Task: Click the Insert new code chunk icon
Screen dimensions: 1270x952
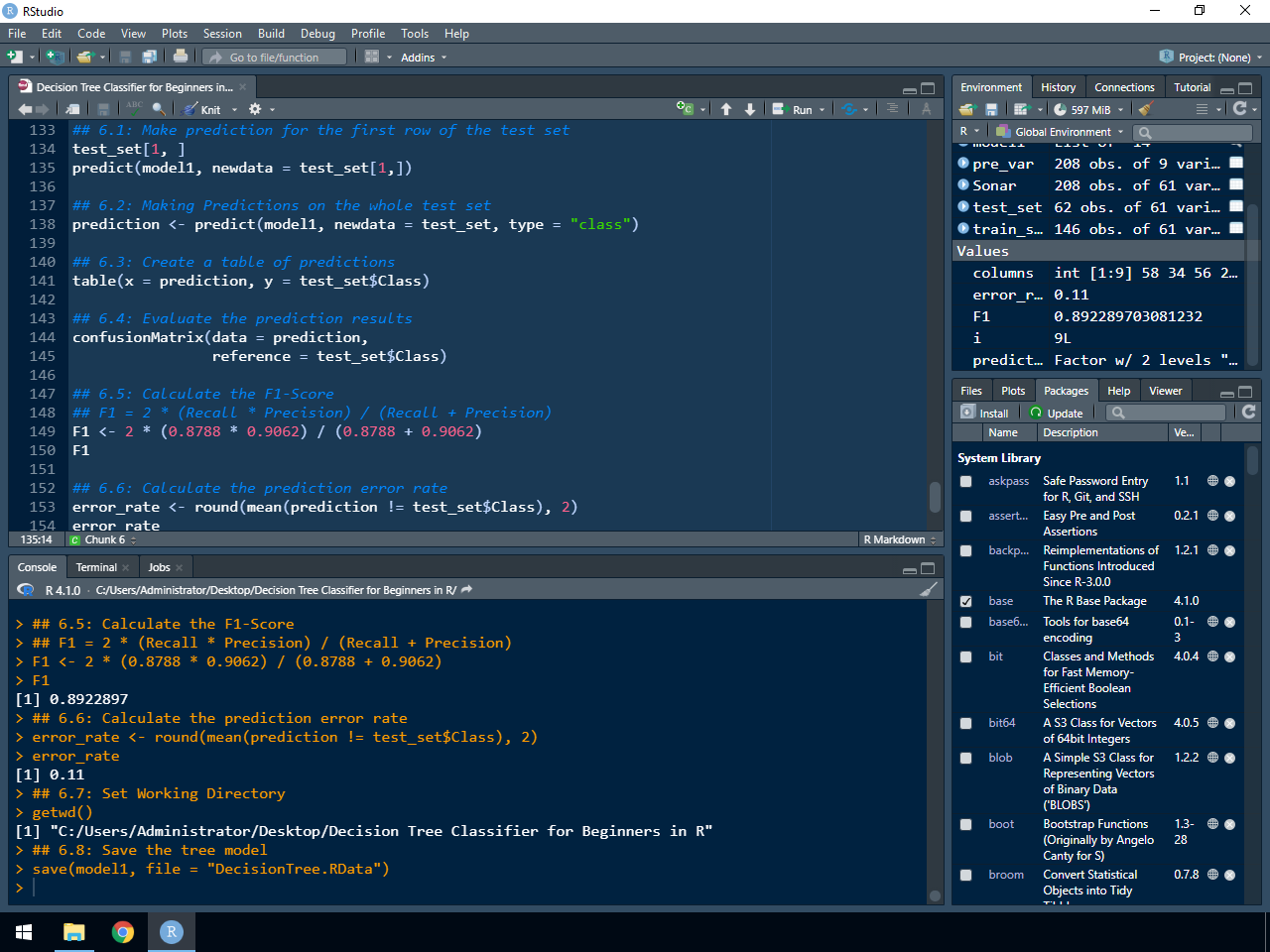Action: tap(686, 109)
